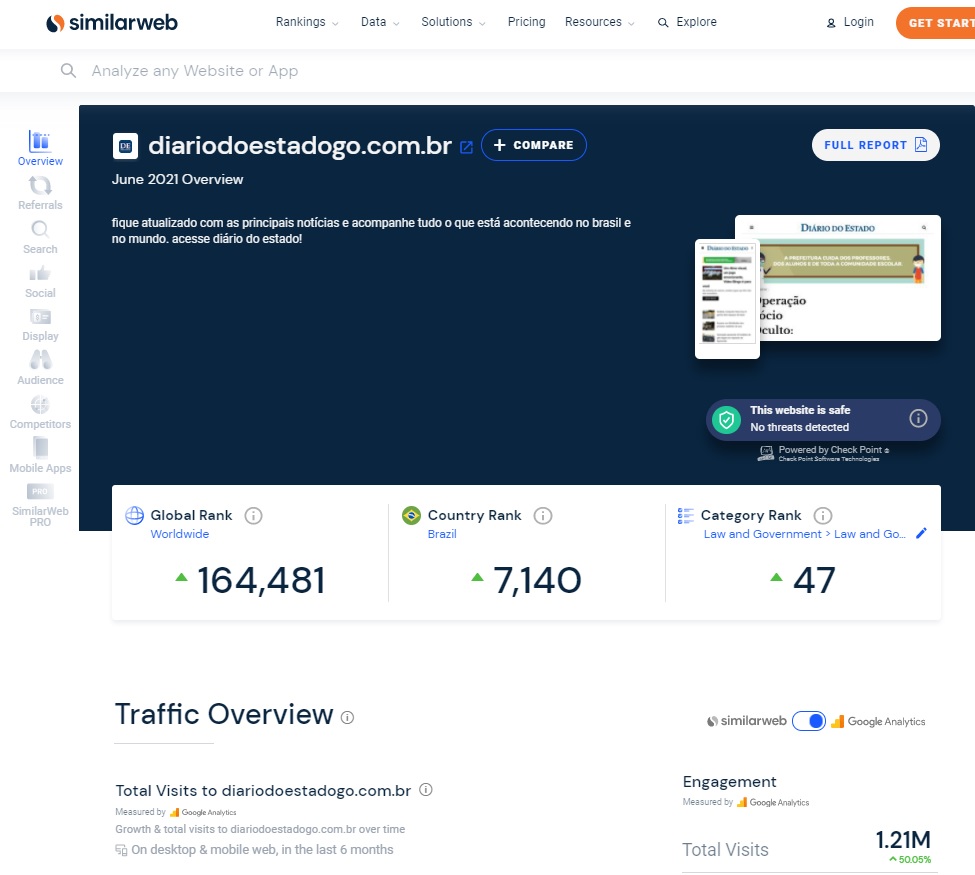Click the Compare button
Viewport: 975px width, 875px height.
click(x=534, y=145)
